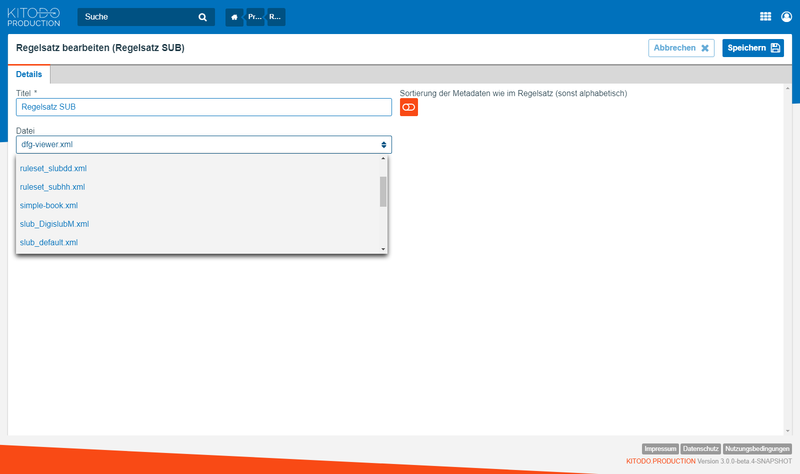Screen dimensions: 800x474
Task: Select ruleset_slubdd.xml from the list
Action: [x=53, y=169]
